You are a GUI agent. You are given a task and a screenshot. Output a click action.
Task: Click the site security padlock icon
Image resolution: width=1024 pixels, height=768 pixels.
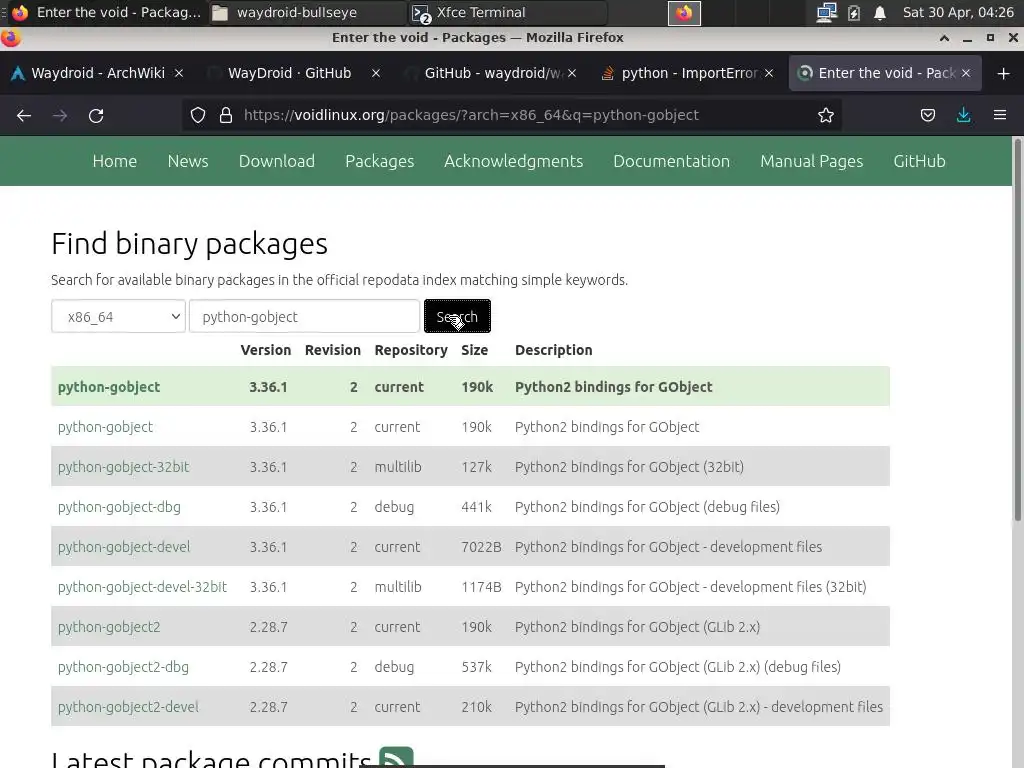(226, 116)
